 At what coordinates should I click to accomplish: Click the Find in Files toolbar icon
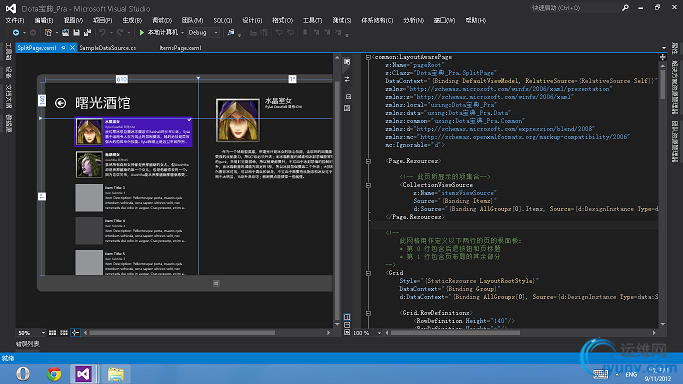click(x=230, y=32)
